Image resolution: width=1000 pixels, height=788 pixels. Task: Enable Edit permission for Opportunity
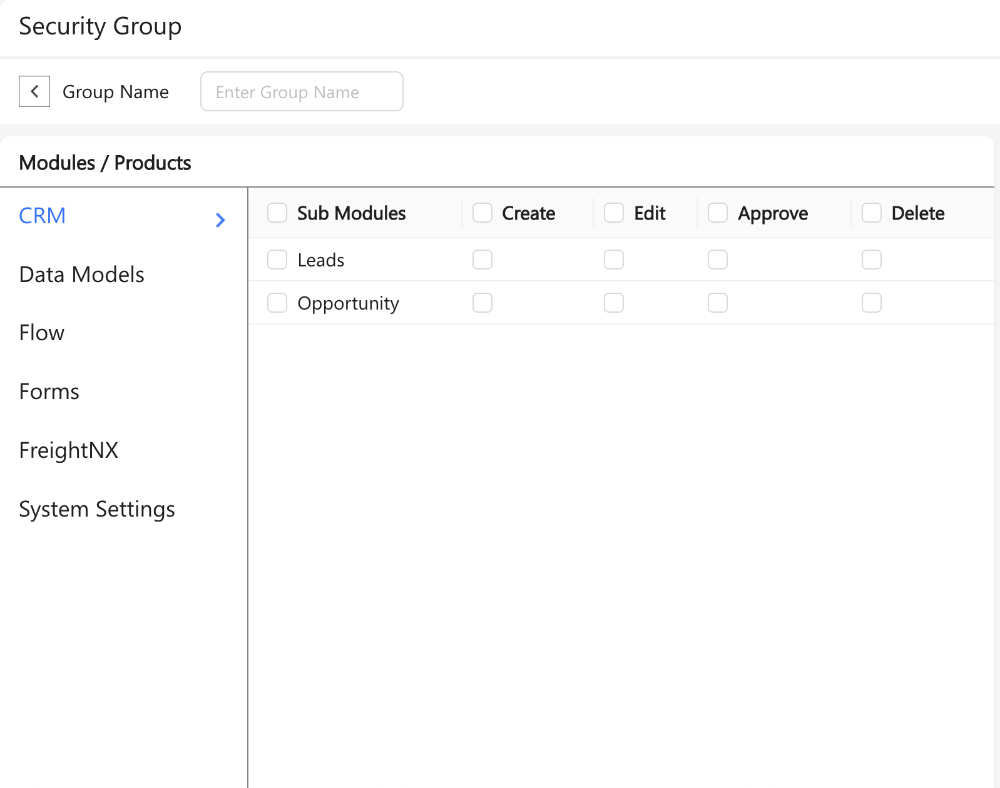pos(614,303)
